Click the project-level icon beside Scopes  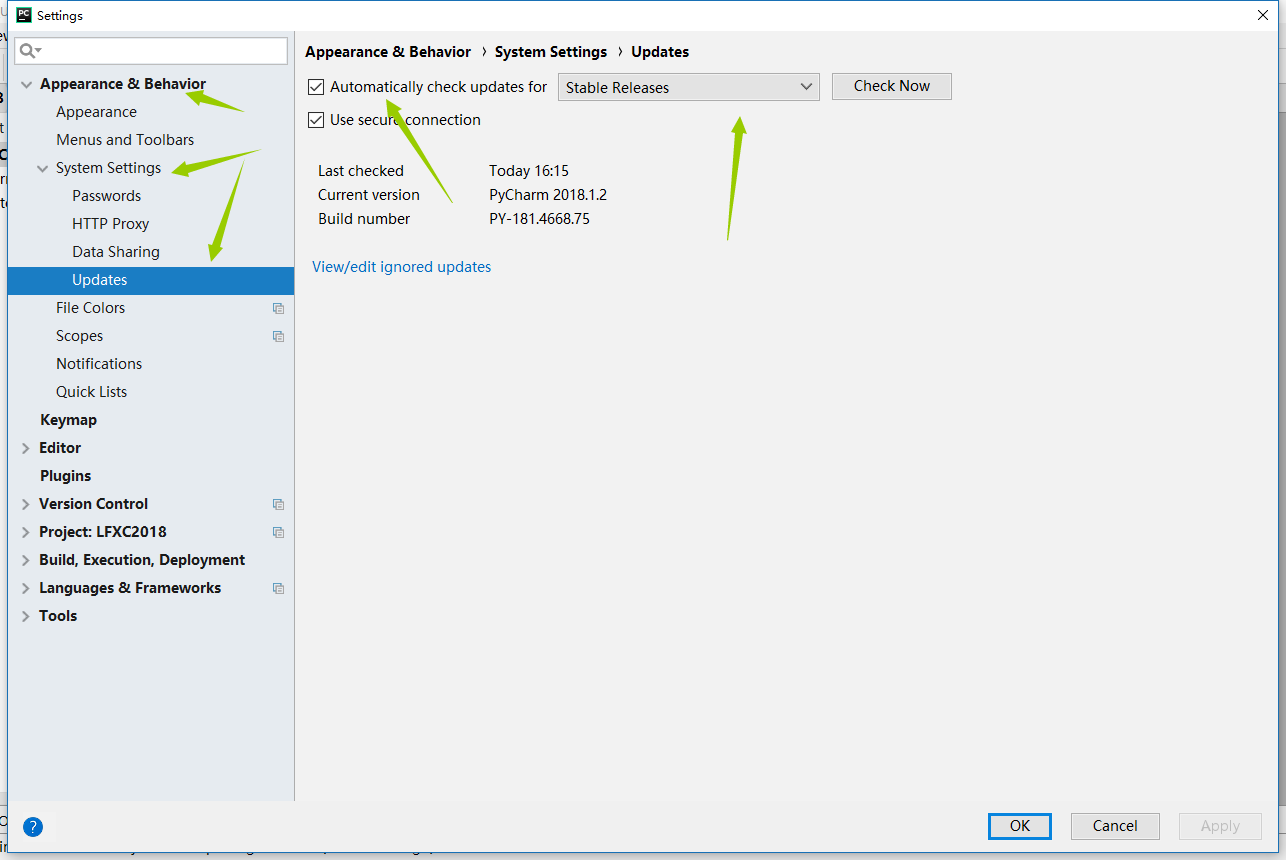click(278, 336)
